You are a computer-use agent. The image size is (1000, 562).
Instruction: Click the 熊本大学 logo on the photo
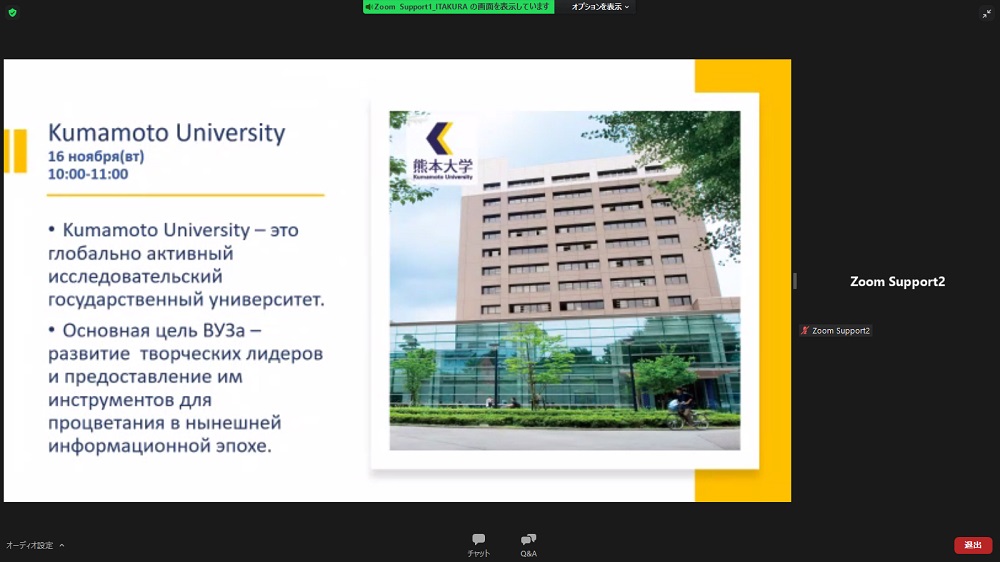point(441,151)
